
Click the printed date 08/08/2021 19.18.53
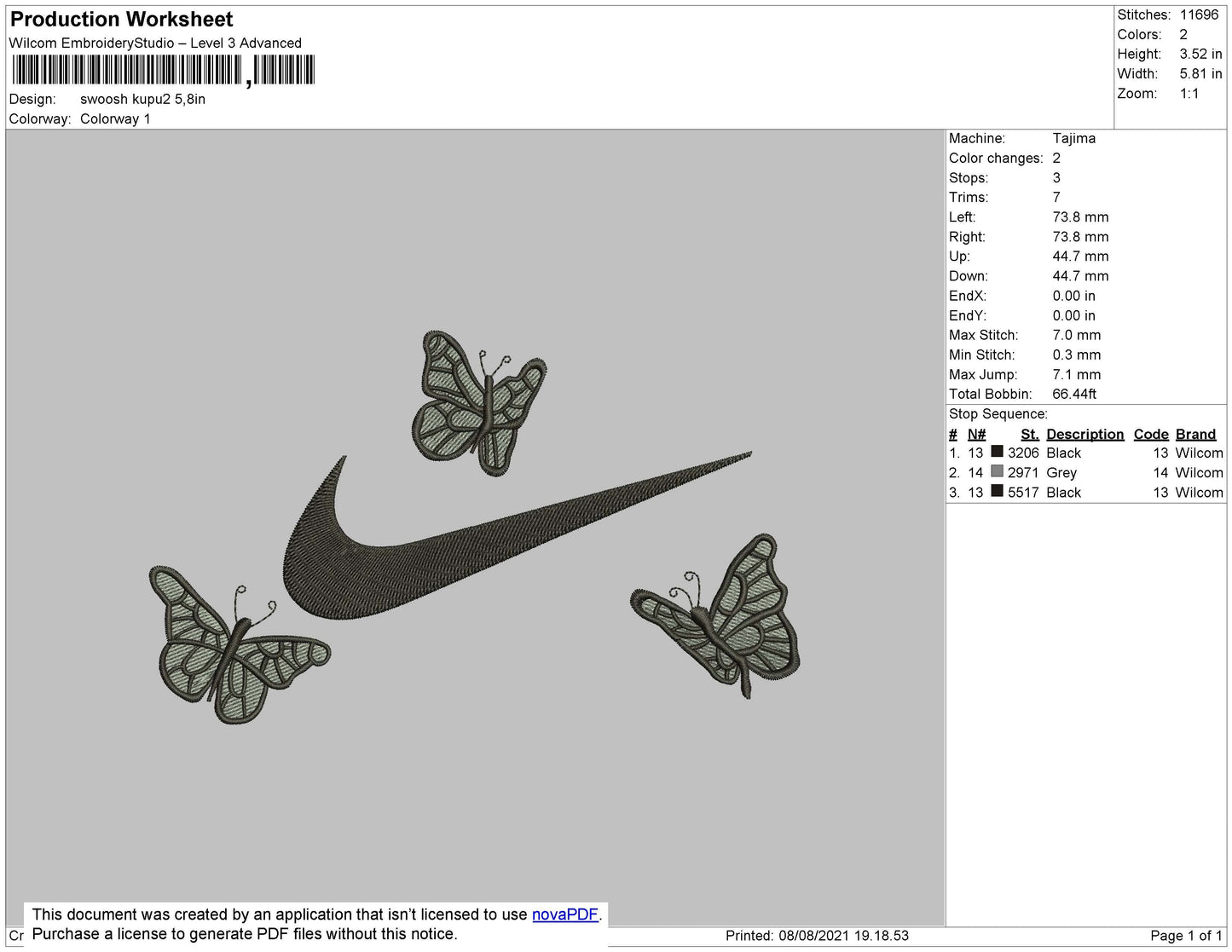point(843,935)
